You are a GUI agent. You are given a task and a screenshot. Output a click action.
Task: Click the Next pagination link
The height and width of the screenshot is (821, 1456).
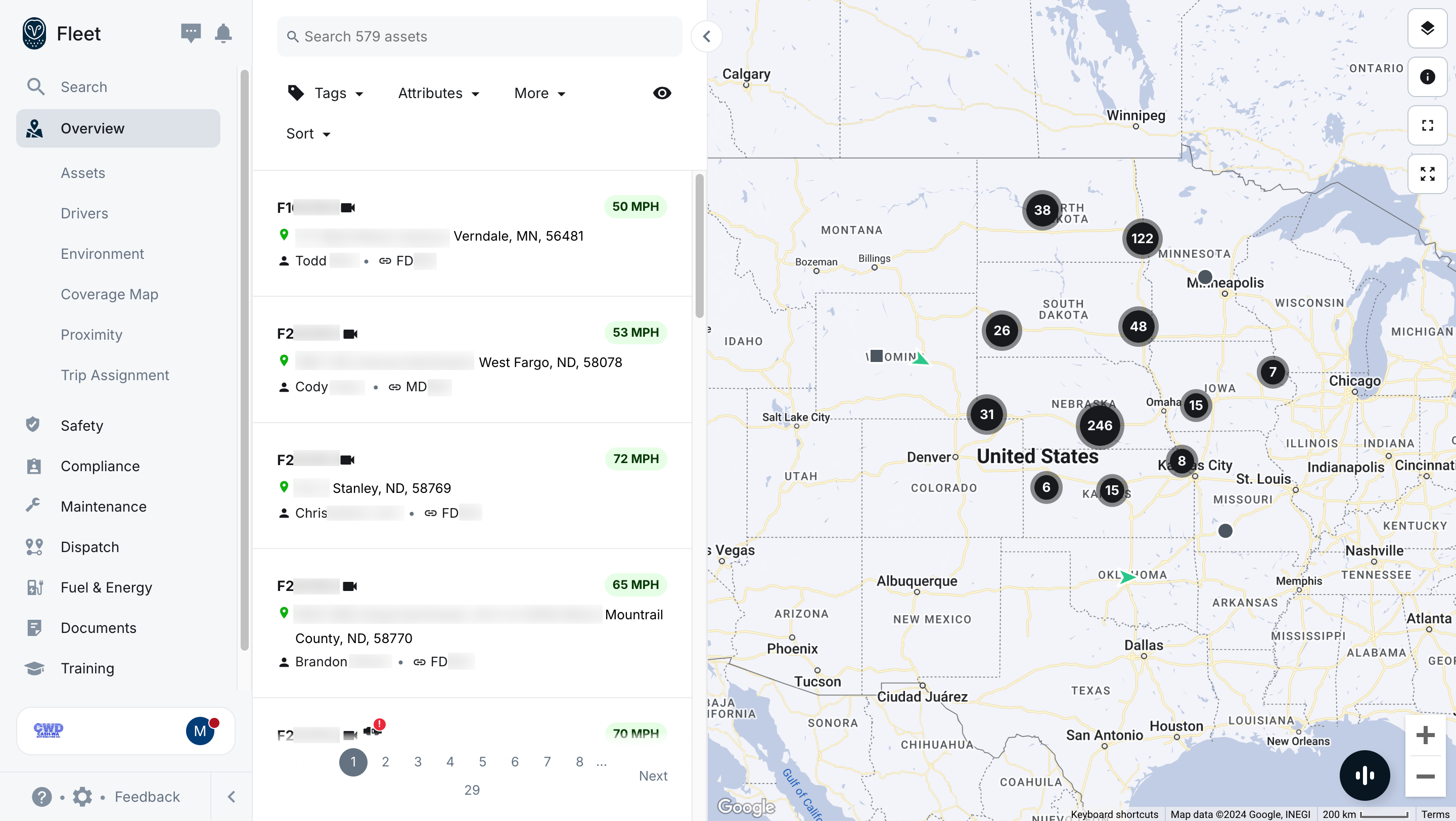click(653, 776)
